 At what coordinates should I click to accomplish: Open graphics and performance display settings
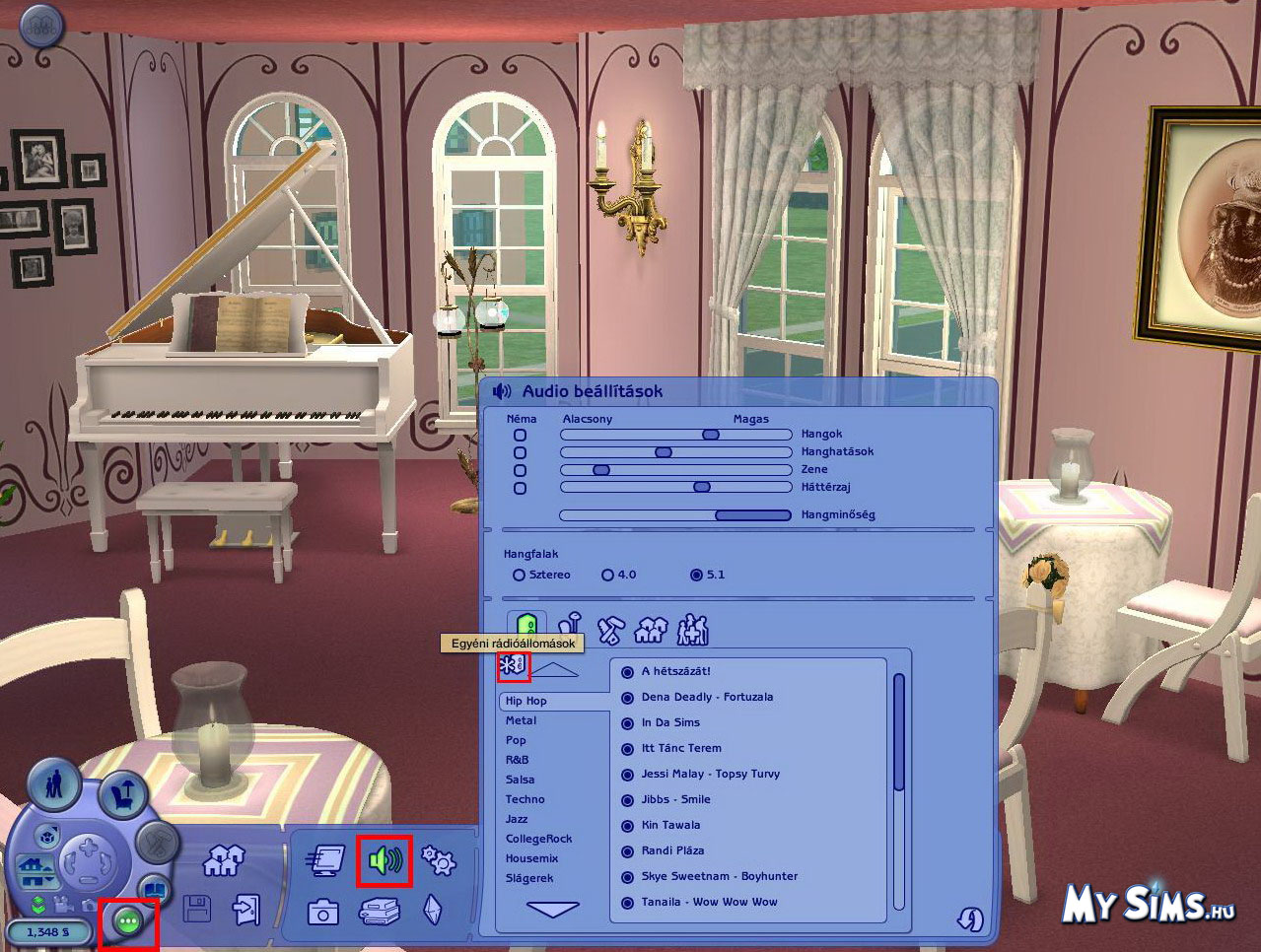click(324, 860)
